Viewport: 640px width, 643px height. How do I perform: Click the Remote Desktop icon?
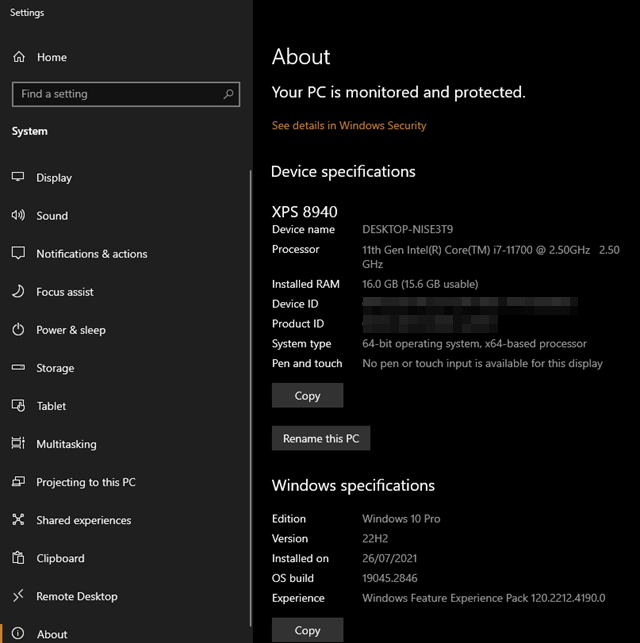click(18, 596)
